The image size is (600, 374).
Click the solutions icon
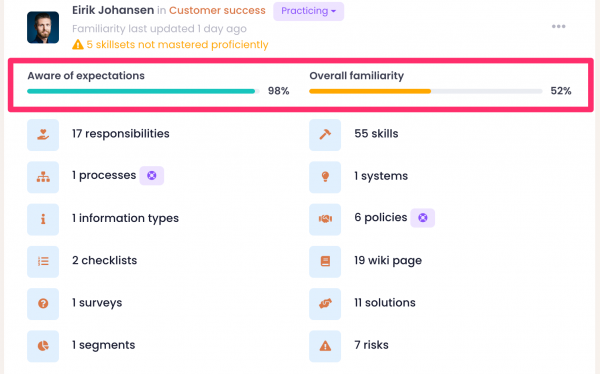[325, 304]
